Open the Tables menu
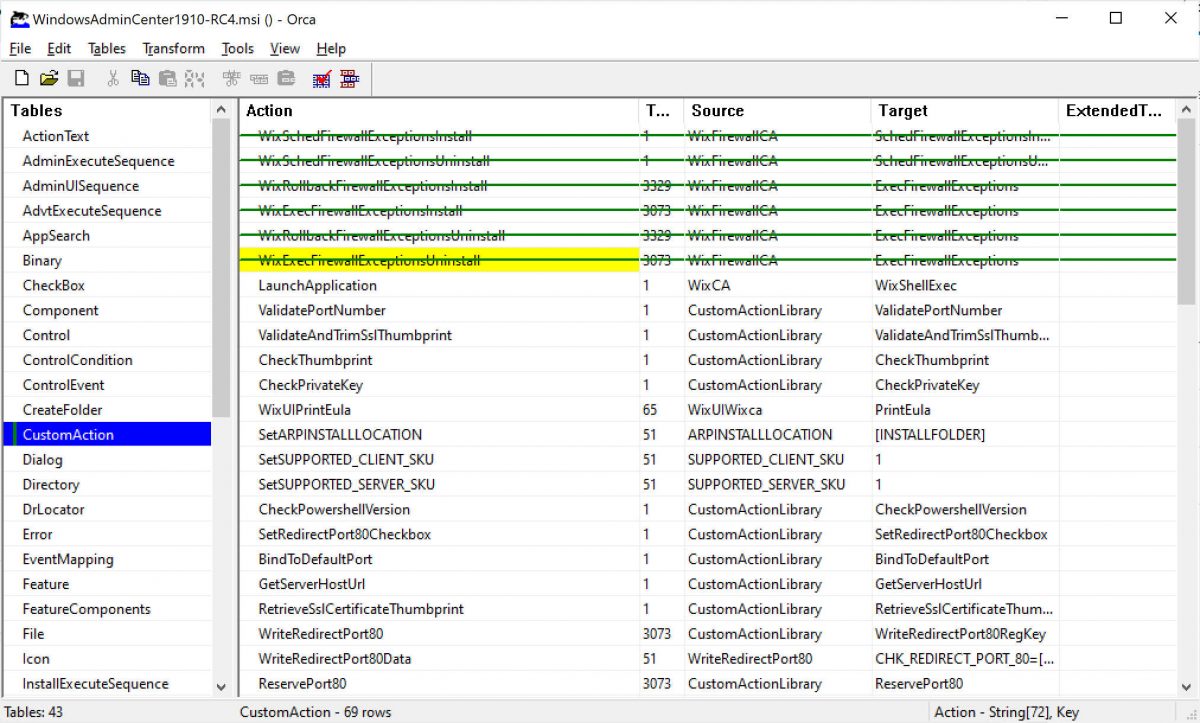The width and height of the screenshot is (1200, 723). coord(106,48)
